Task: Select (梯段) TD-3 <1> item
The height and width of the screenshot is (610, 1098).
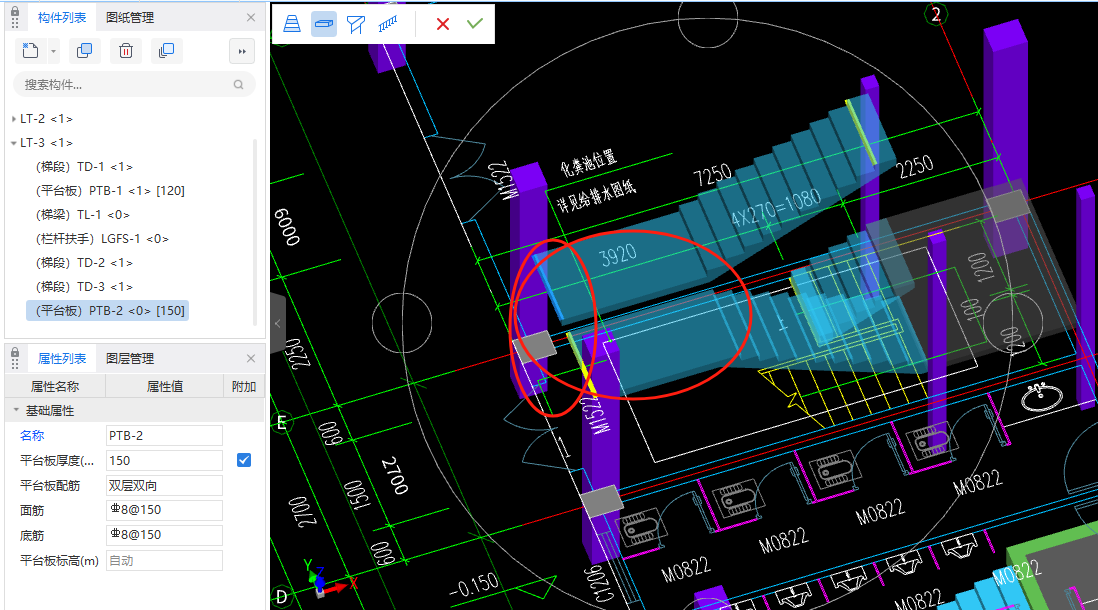Action: pos(84,286)
